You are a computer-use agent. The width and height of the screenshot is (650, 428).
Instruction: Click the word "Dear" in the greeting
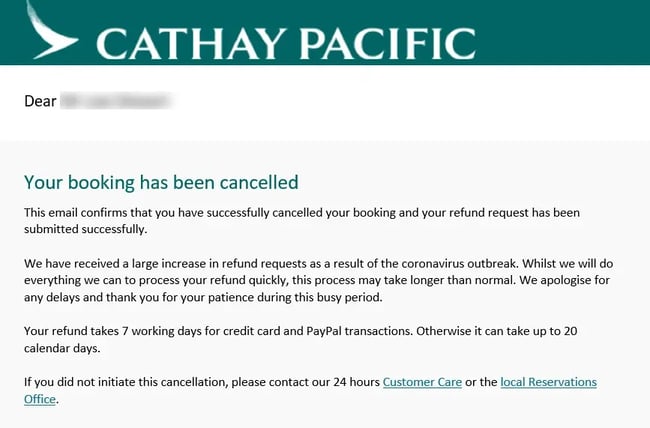click(x=40, y=100)
